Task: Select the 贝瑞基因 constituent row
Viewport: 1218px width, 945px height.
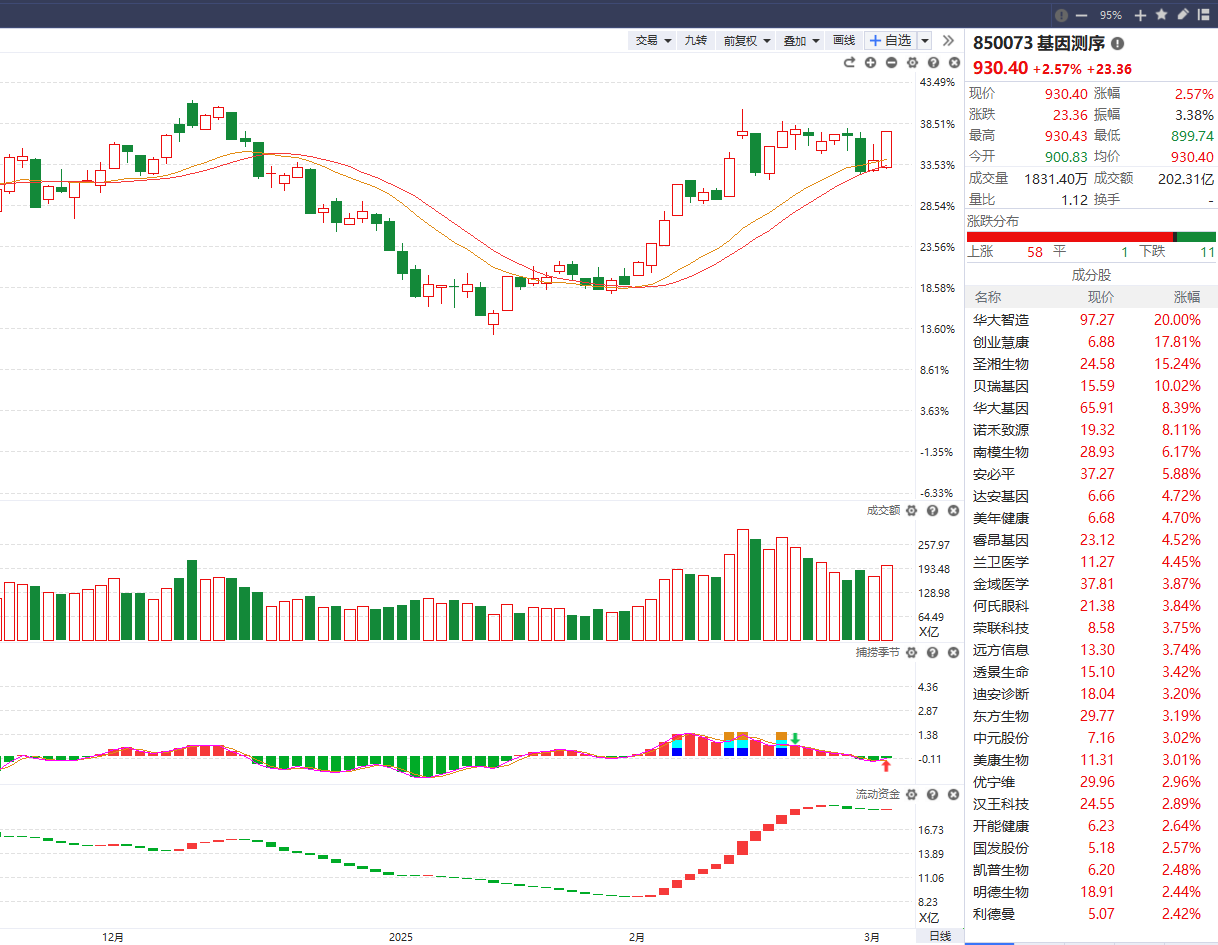Action: coord(1091,386)
